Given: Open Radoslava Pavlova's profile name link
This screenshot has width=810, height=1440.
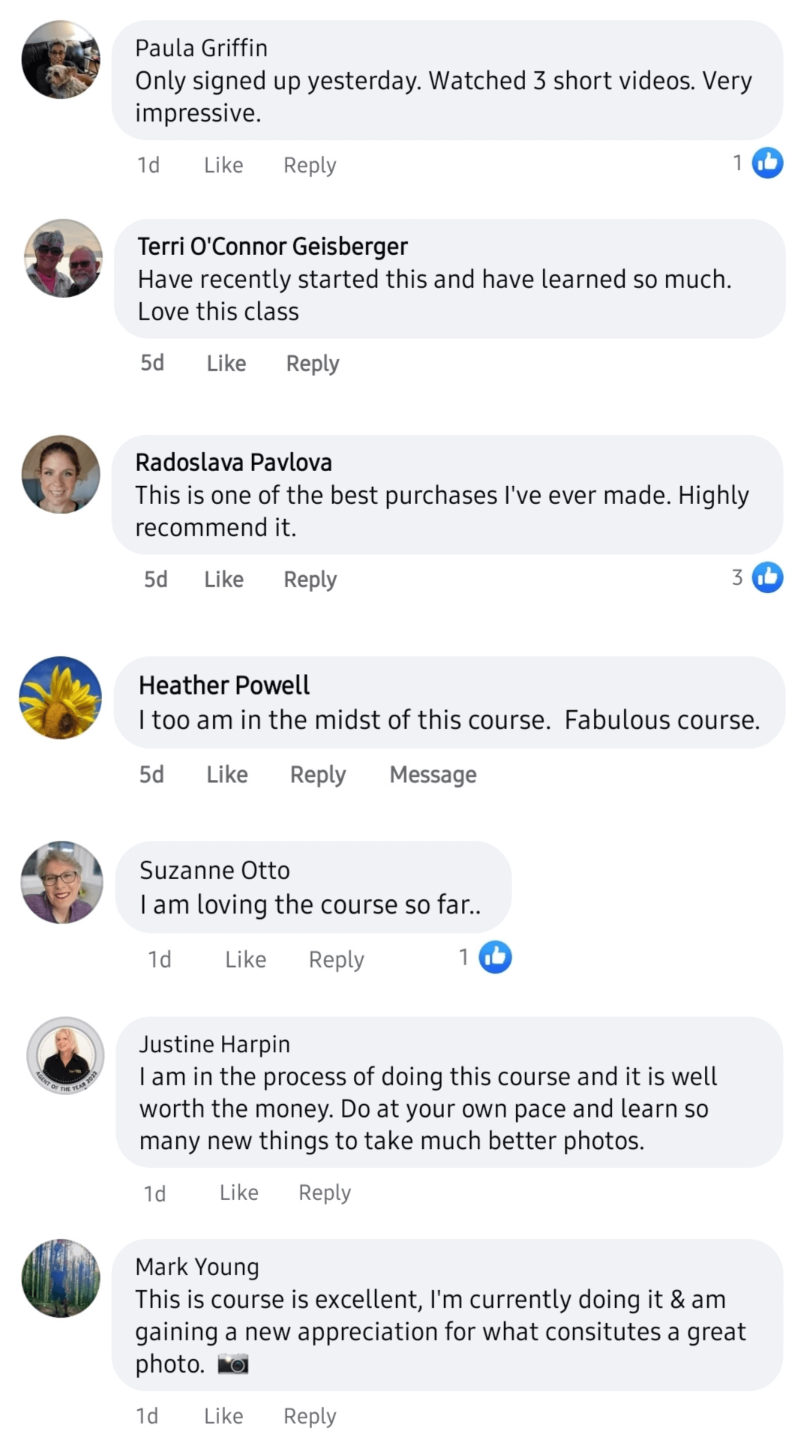Looking at the screenshot, I should 233,463.
